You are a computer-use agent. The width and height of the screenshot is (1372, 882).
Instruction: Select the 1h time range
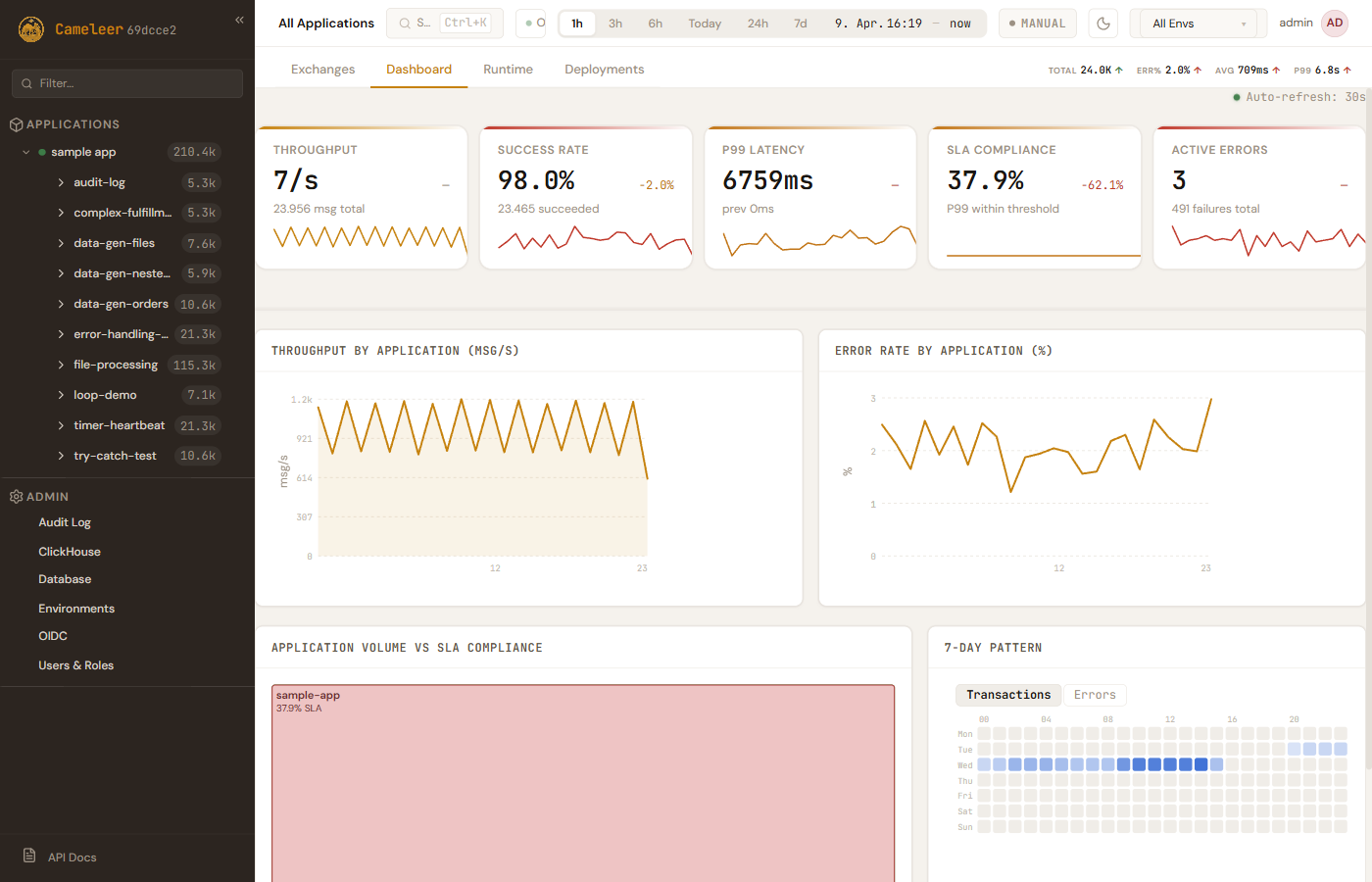point(577,24)
